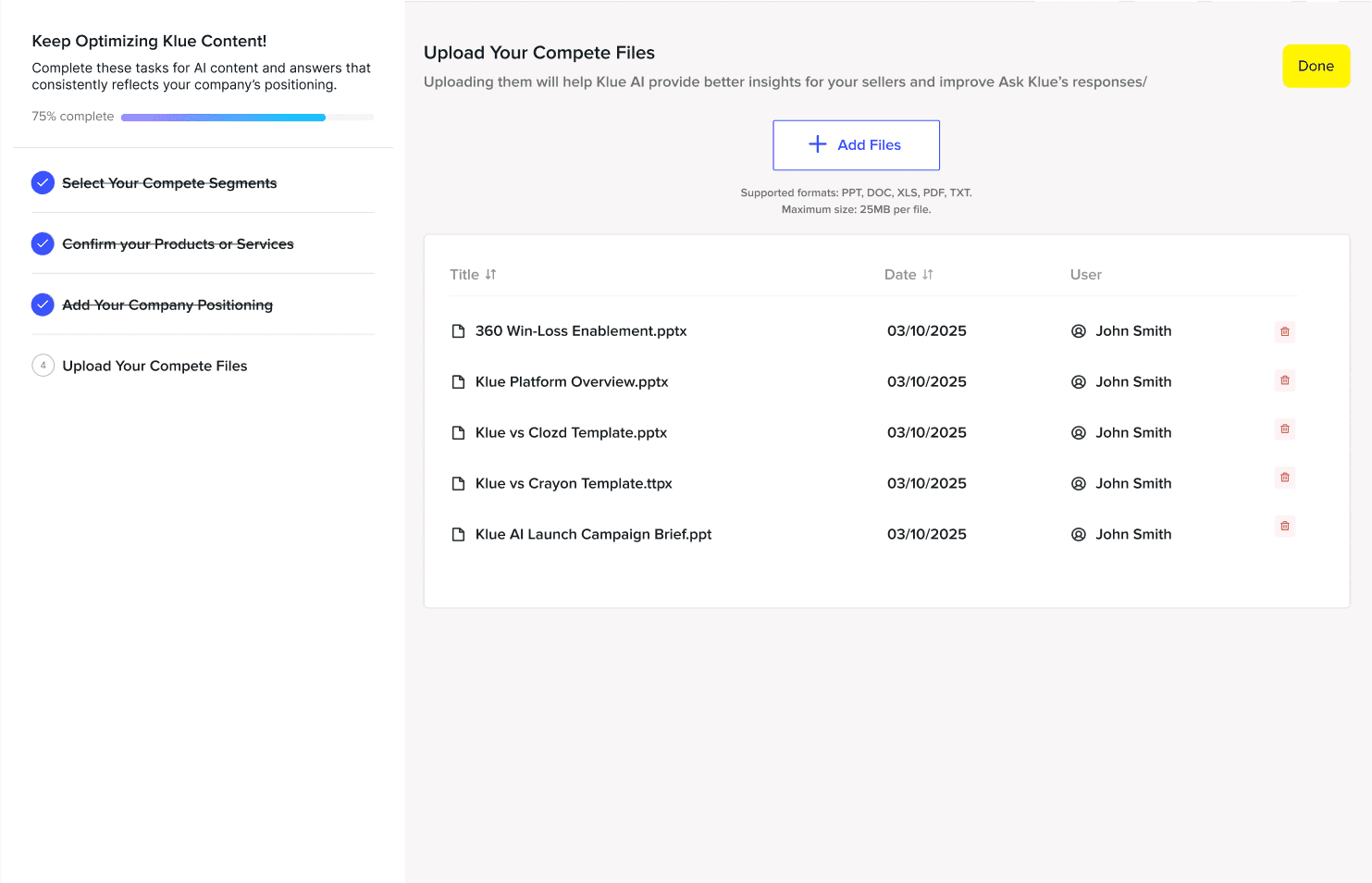Delete Klue vs Crayon Template file

pyautogui.click(x=1284, y=478)
